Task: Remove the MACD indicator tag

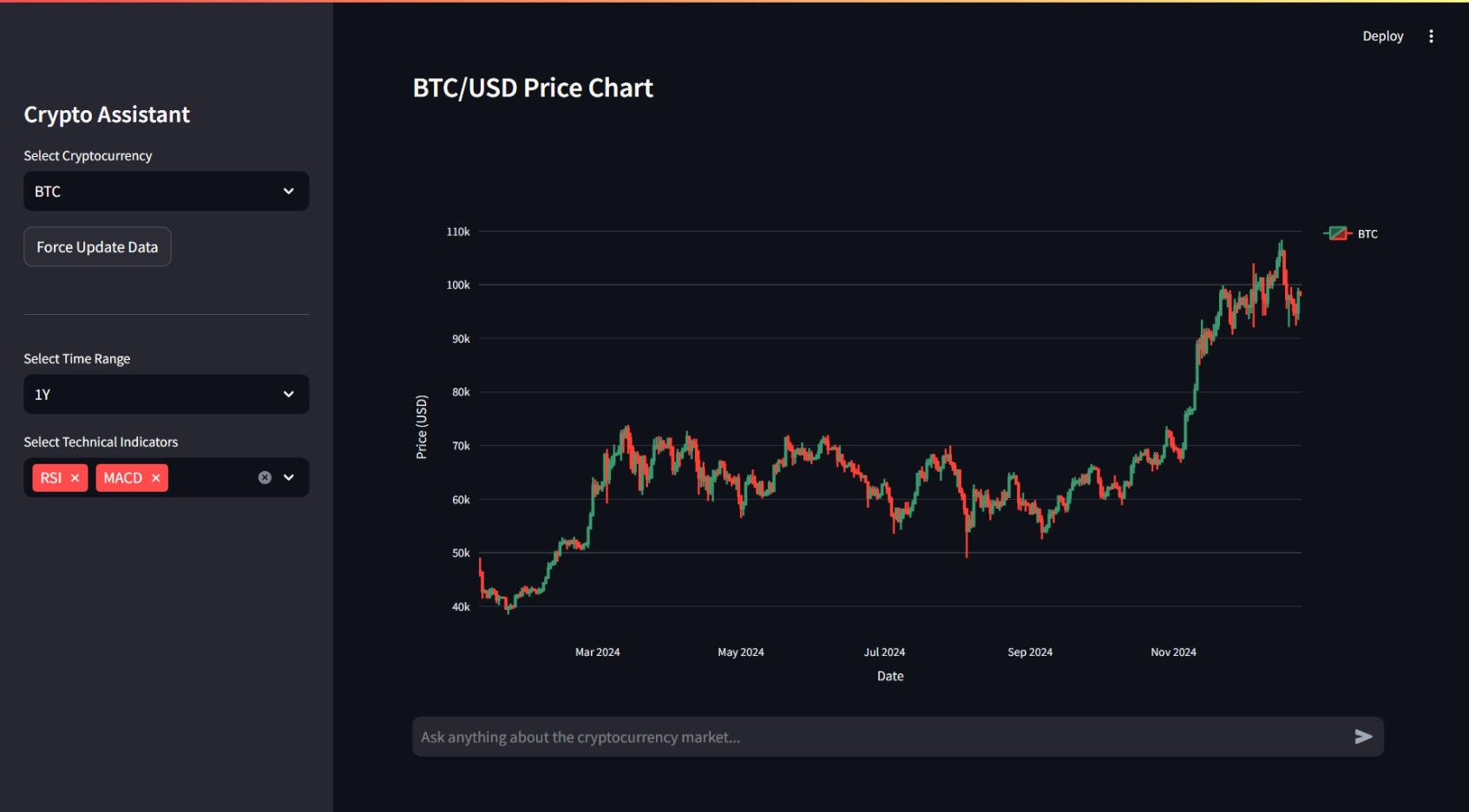Action: pos(156,478)
